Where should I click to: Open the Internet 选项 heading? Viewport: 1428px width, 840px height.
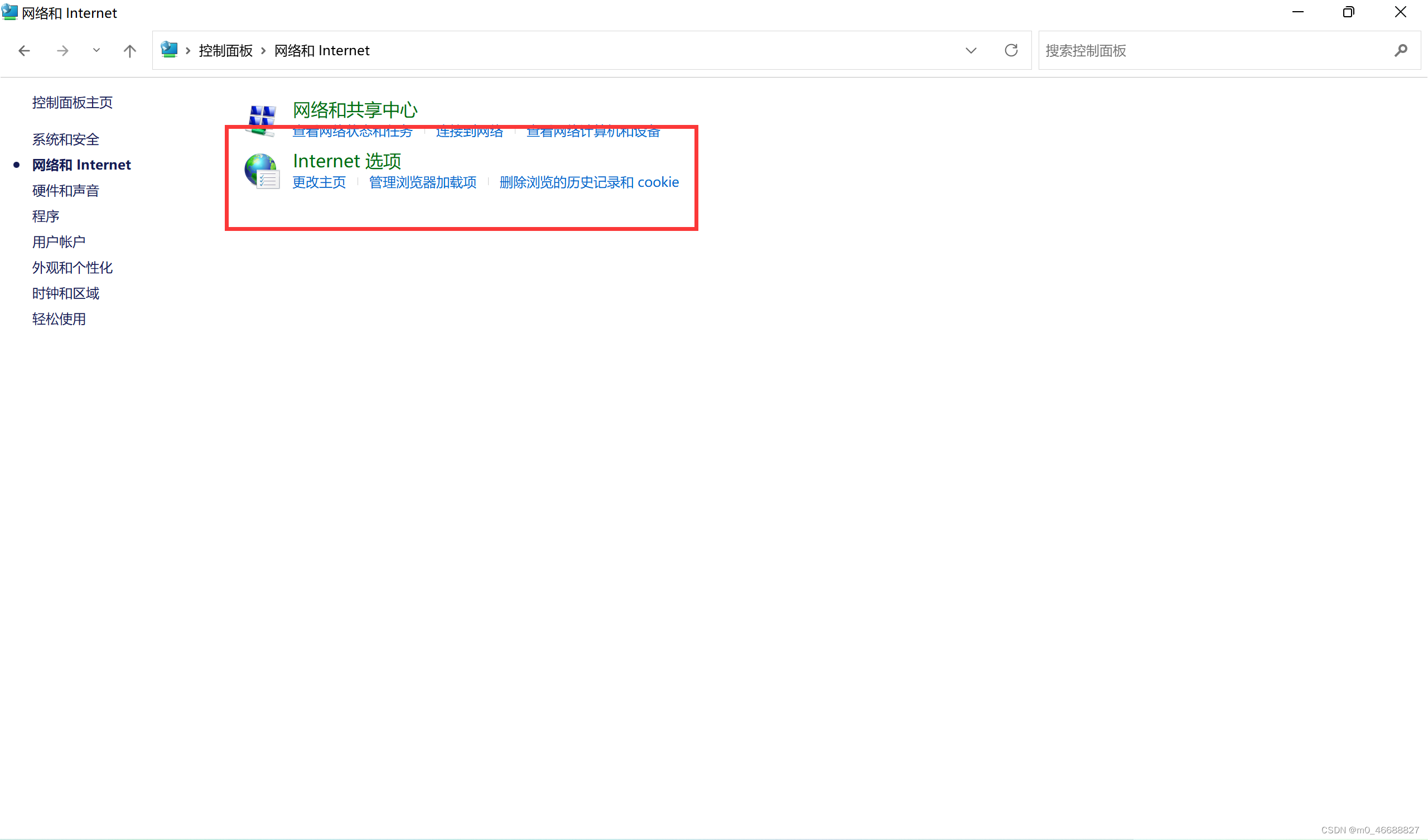tap(347, 161)
